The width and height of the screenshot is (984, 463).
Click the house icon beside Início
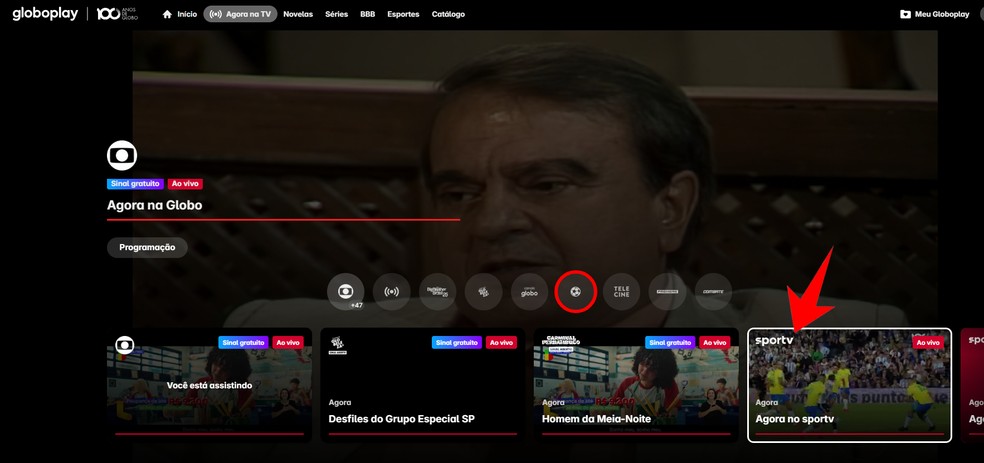(167, 14)
